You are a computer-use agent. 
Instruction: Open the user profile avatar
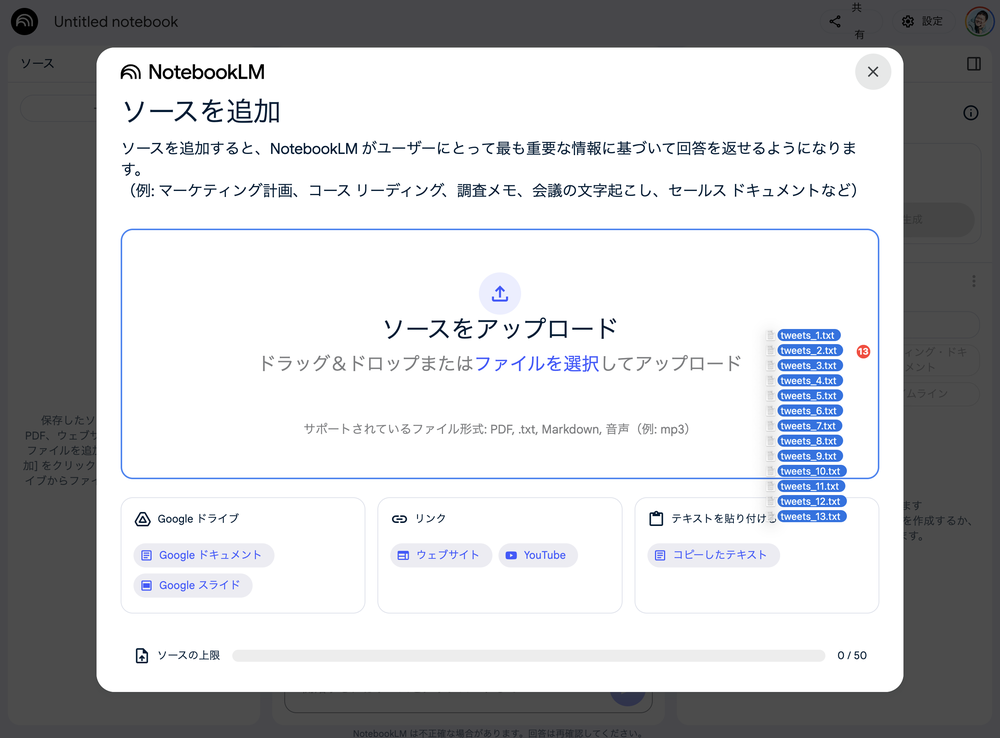tap(978, 21)
